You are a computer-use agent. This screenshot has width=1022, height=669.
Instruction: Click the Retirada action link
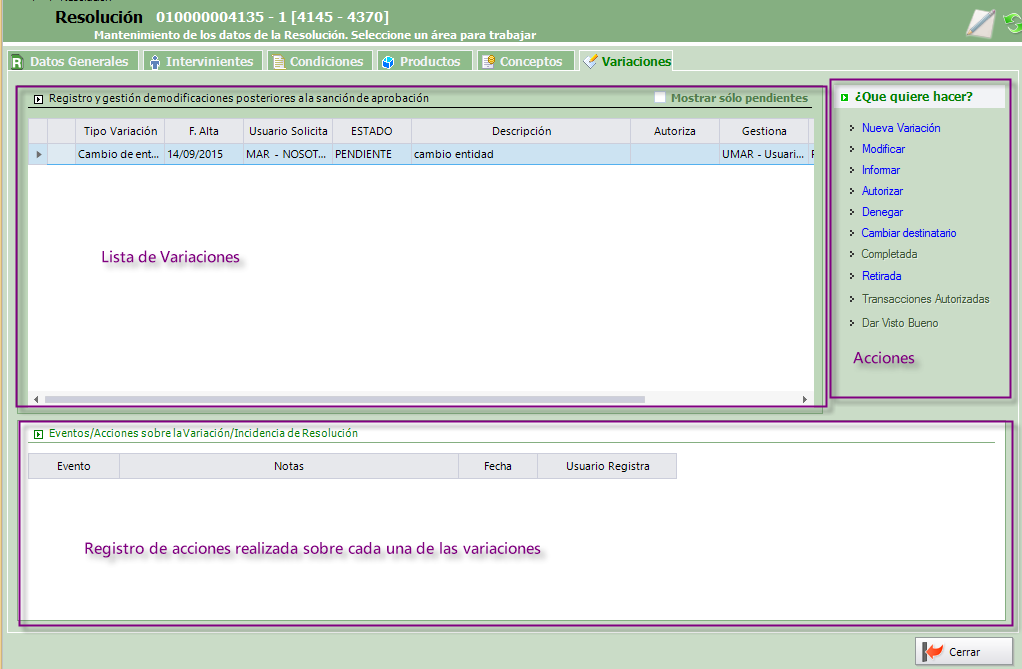tap(881, 276)
